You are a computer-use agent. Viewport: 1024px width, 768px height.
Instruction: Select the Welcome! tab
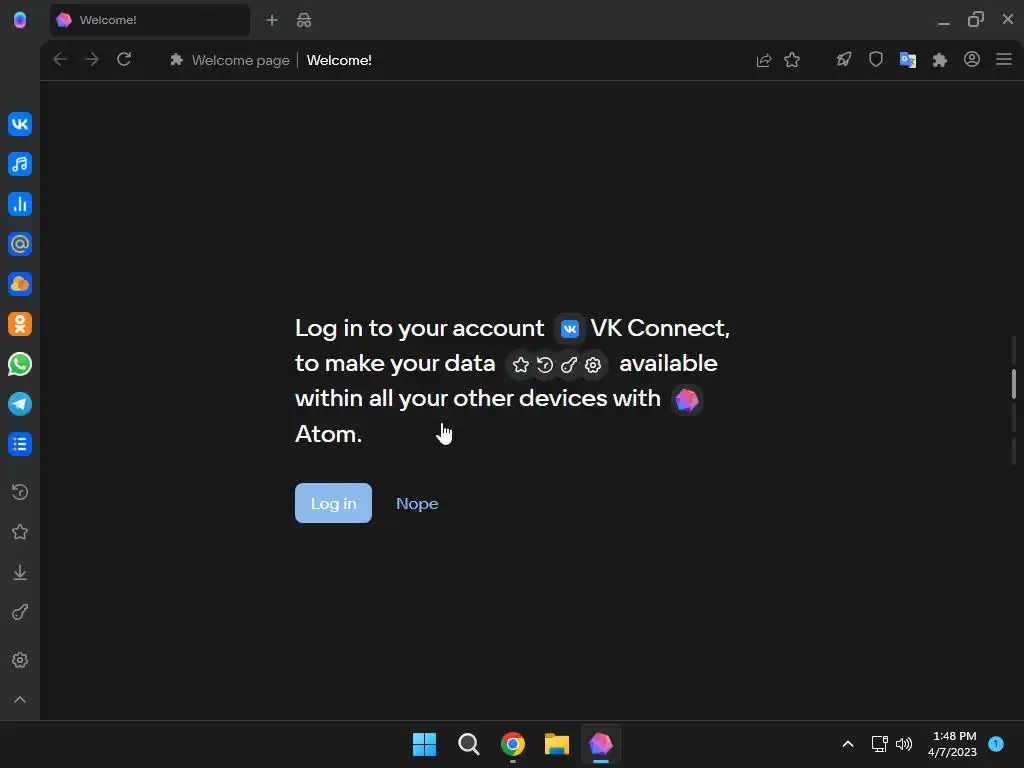coord(150,20)
